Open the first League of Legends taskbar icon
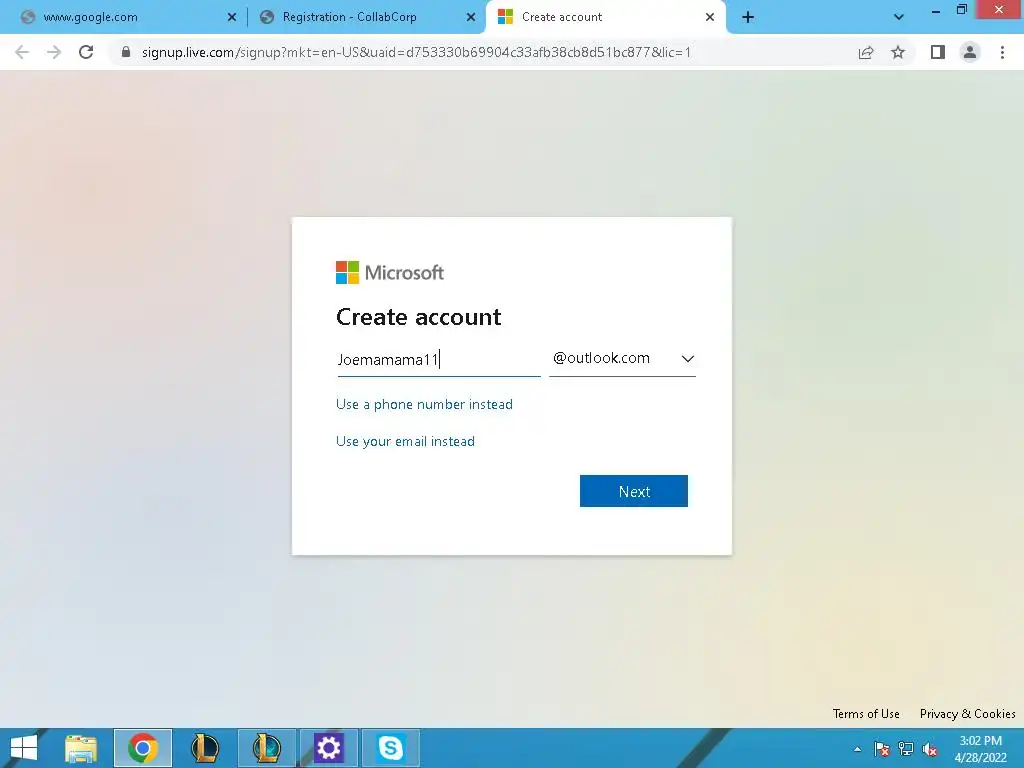 tap(204, 748)
